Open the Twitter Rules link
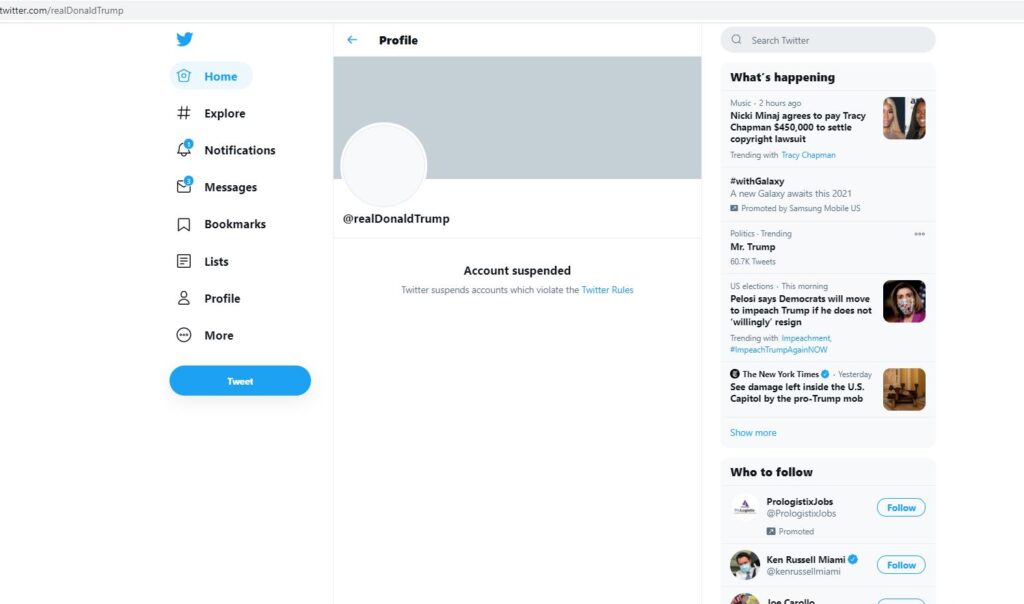This screenshot has width=1024, height=604. 607,290
